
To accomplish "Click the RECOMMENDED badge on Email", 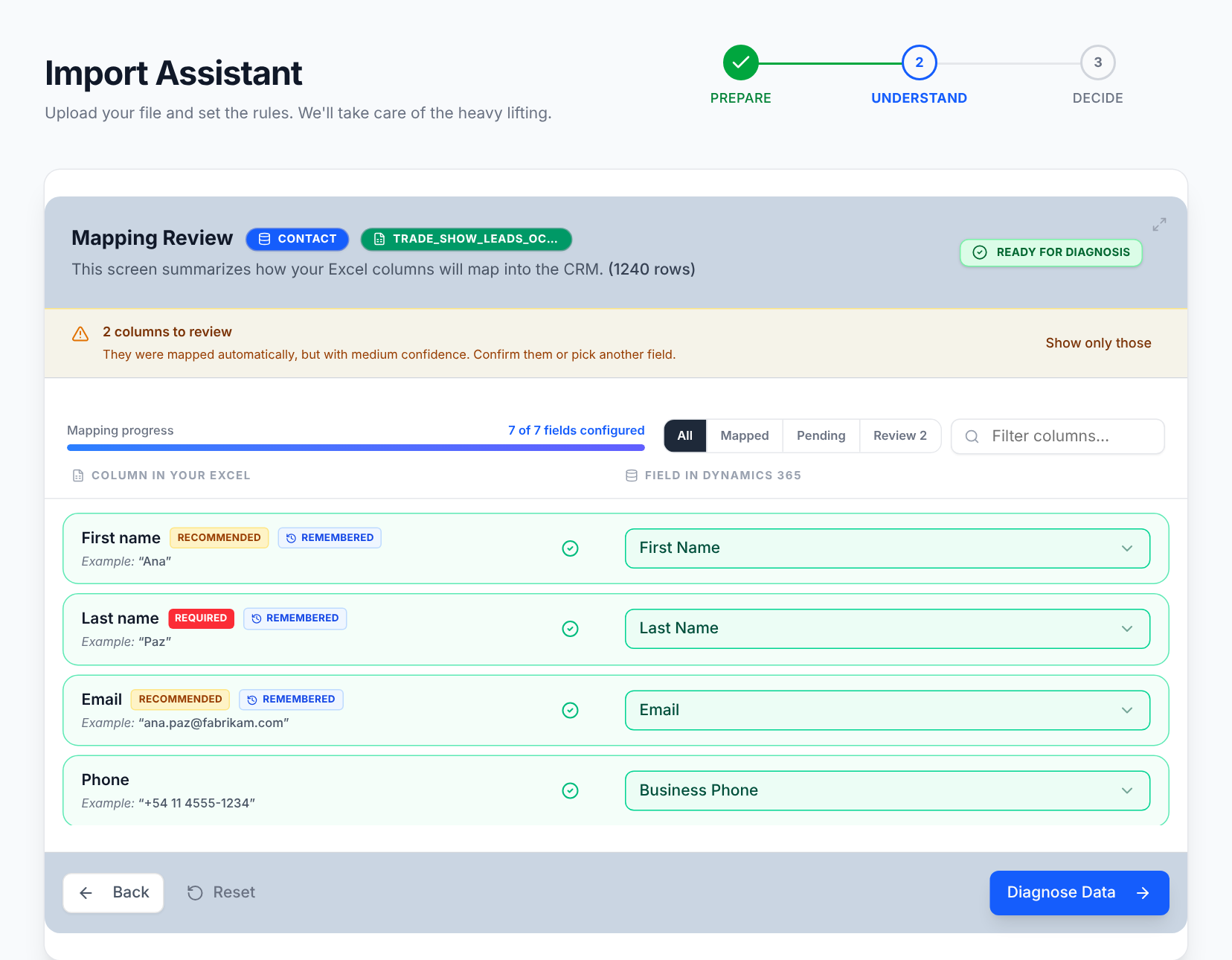I will pyautogui.click(x=180, y=700).
